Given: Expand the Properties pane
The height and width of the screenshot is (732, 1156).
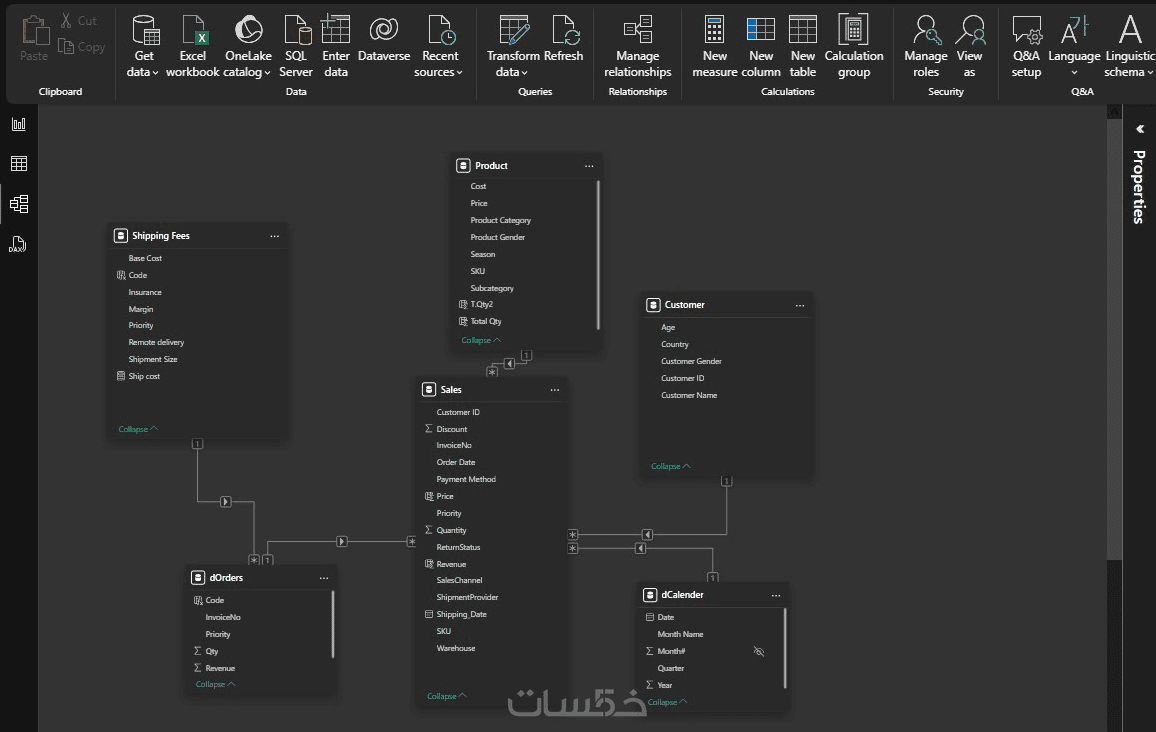Looking at the screenshot, I should point(1140,129).
